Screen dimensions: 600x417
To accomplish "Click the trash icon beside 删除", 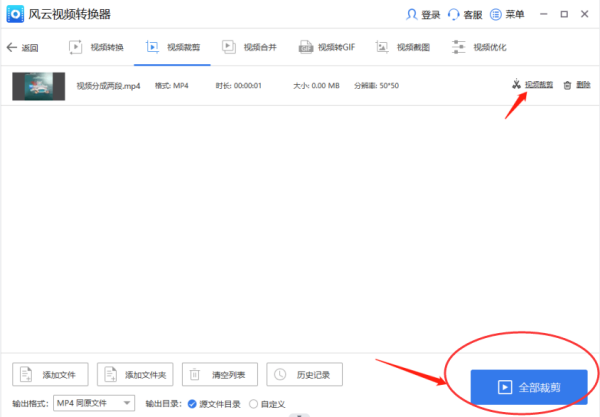I will pos(567,85).
